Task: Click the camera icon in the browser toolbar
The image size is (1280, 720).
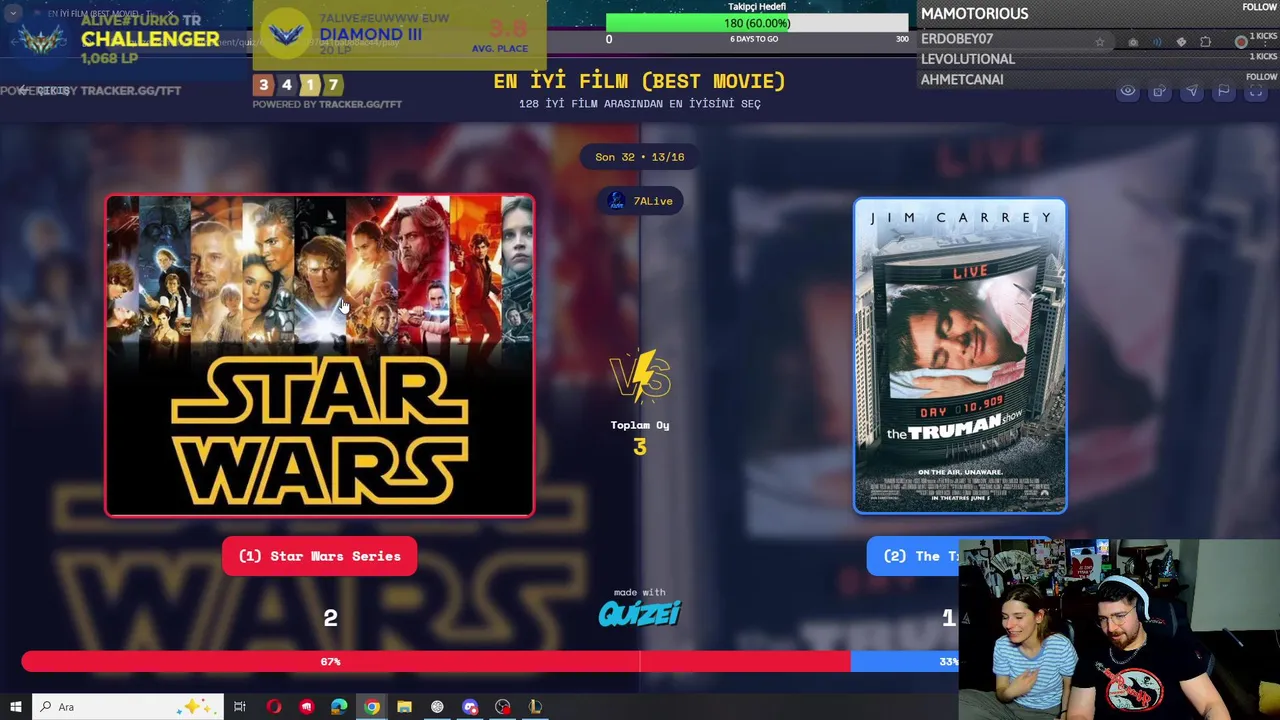Action: [x=1133, y=42]
